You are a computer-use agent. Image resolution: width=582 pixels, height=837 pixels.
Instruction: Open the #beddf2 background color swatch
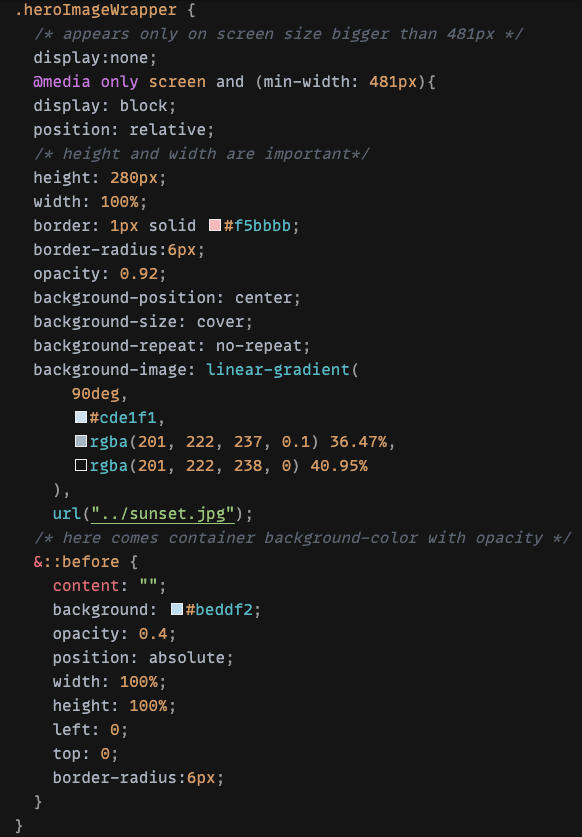click(177, 609)
